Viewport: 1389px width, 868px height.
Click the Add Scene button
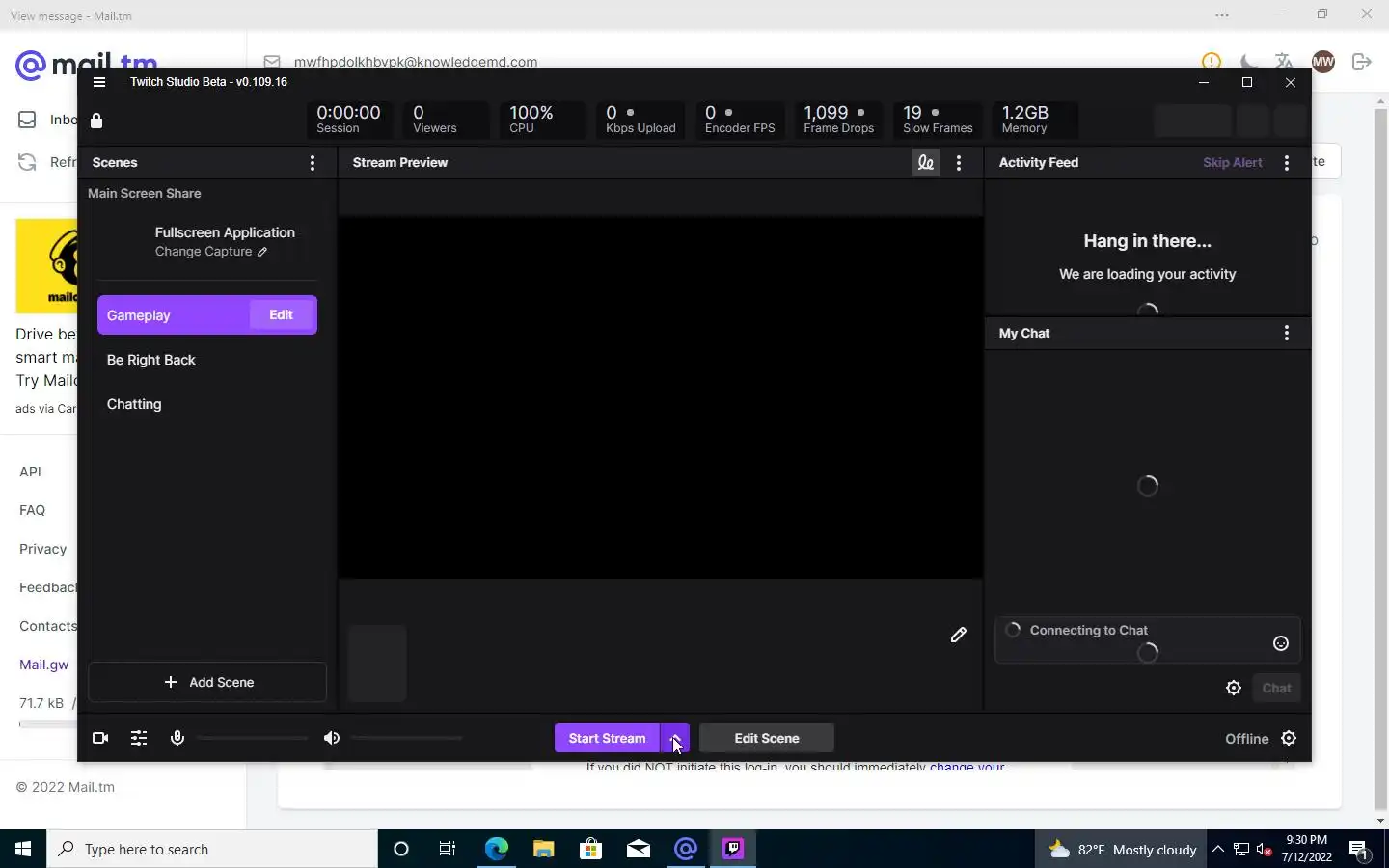(x=207, y=682)
